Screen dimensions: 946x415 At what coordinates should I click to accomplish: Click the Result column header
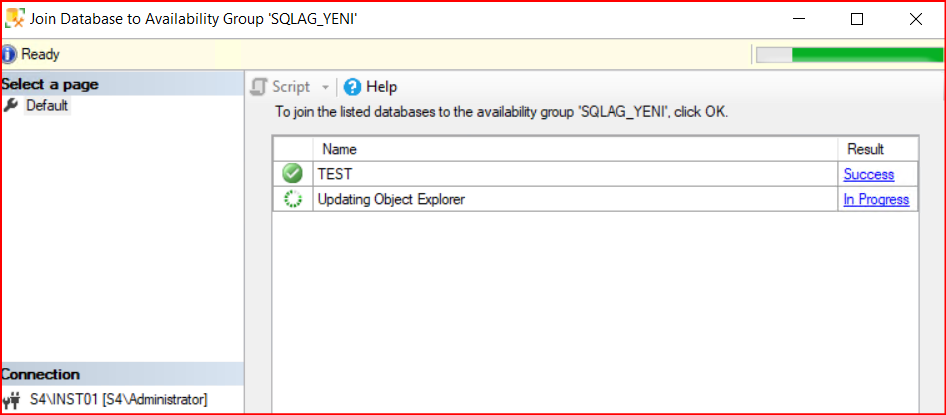tap(866, 149)
